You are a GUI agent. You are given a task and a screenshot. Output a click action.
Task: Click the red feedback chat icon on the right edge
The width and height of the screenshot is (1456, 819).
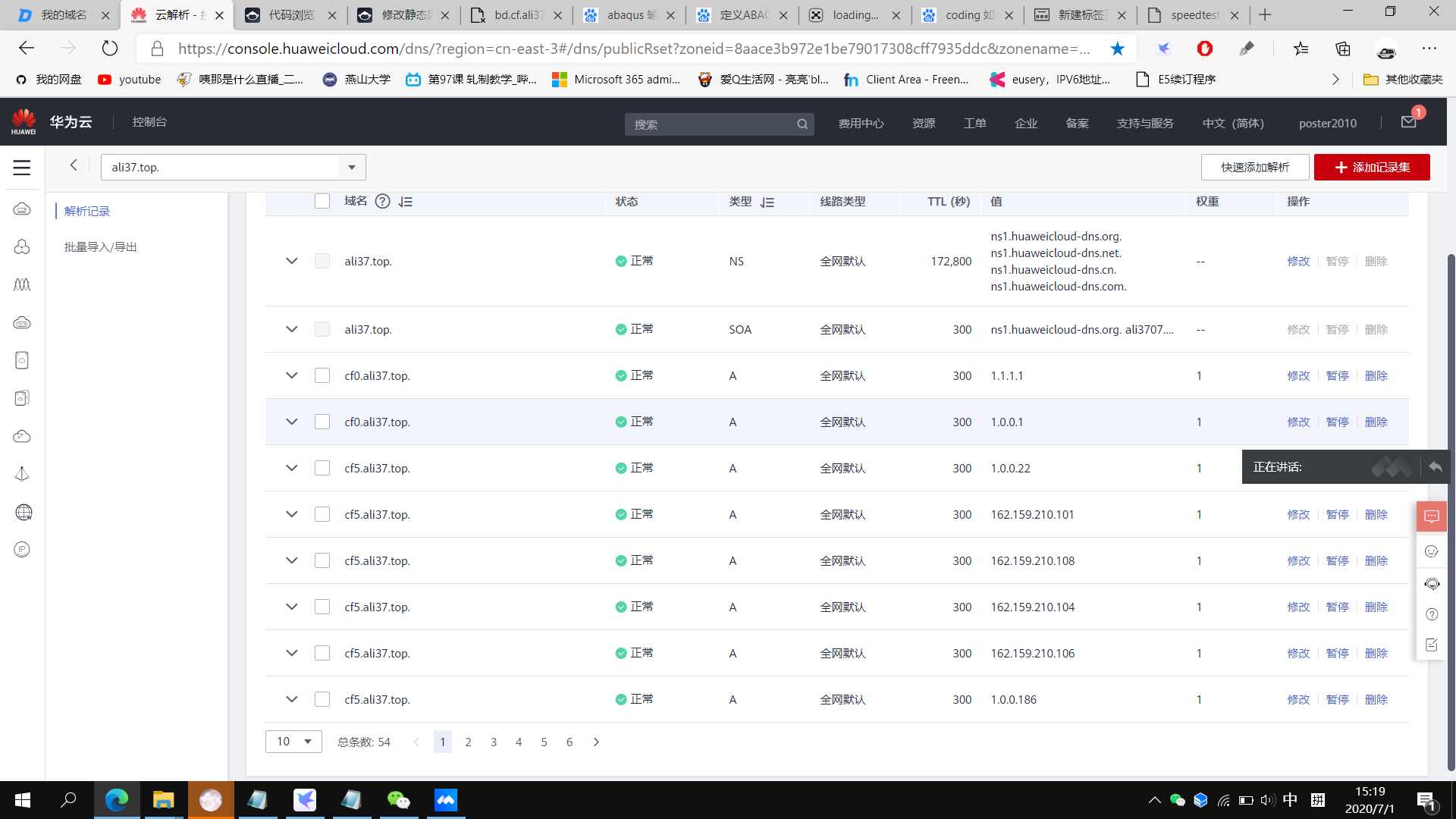coord(1431,516)
